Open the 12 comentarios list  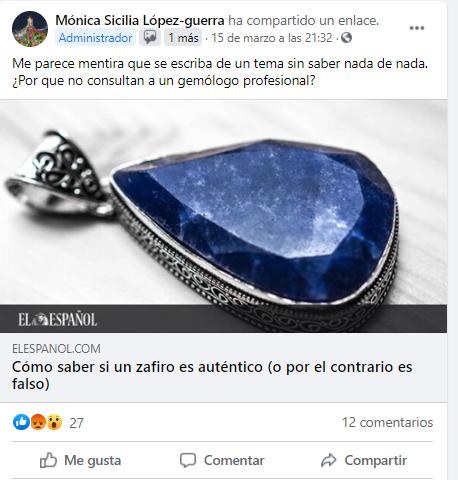(387, 422)
